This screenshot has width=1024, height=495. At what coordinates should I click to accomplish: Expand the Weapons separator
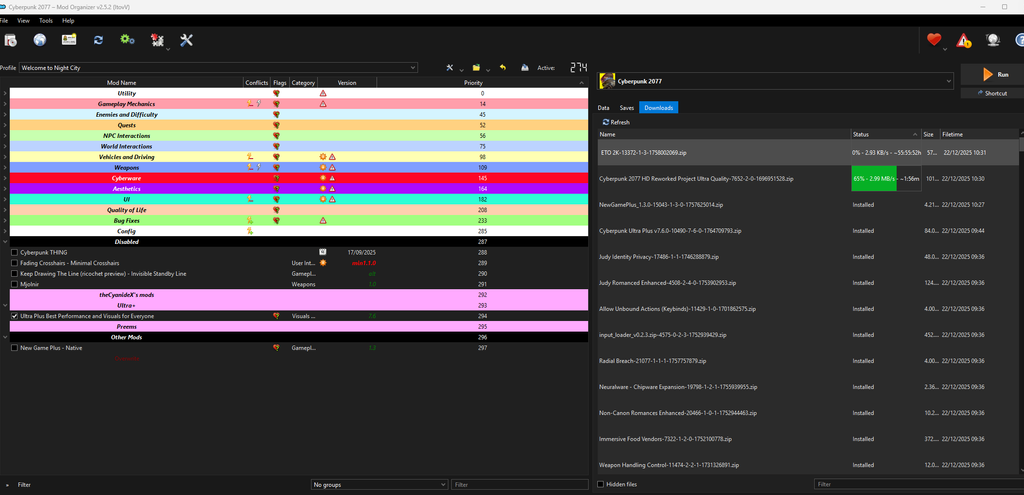click(5, 168)
